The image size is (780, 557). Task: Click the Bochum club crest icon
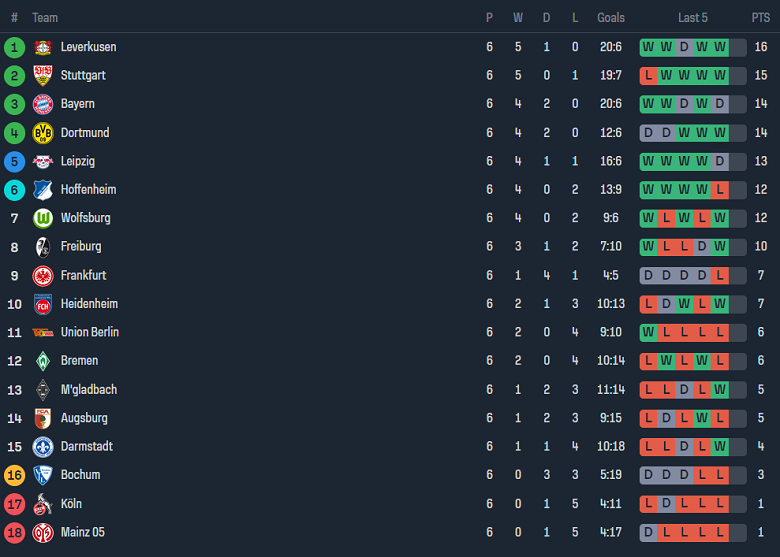click(x=43, y=475)
